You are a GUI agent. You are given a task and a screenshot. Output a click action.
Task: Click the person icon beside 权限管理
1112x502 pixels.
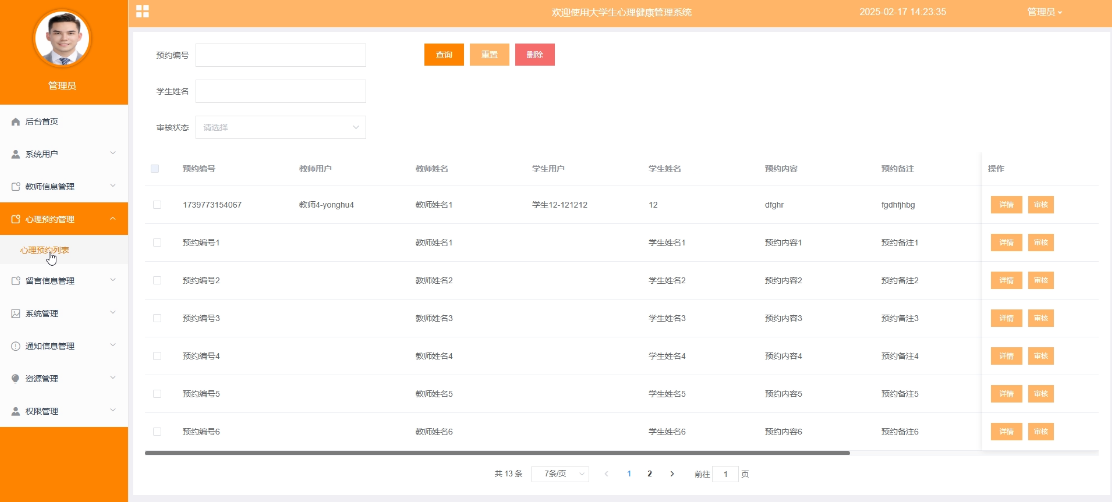tap(16, 411)
